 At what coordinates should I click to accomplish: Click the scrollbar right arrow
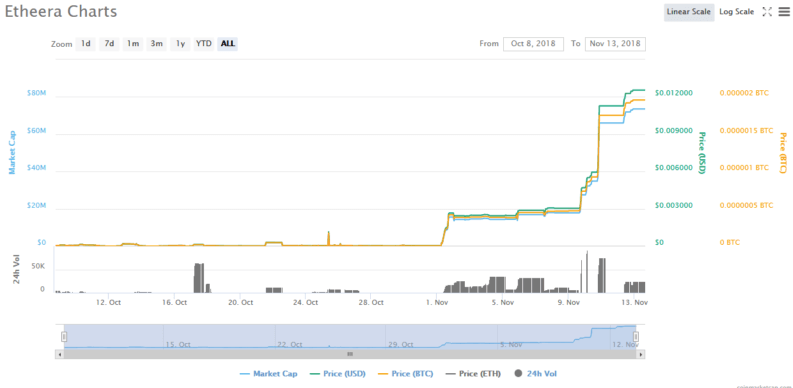point(641,354)
